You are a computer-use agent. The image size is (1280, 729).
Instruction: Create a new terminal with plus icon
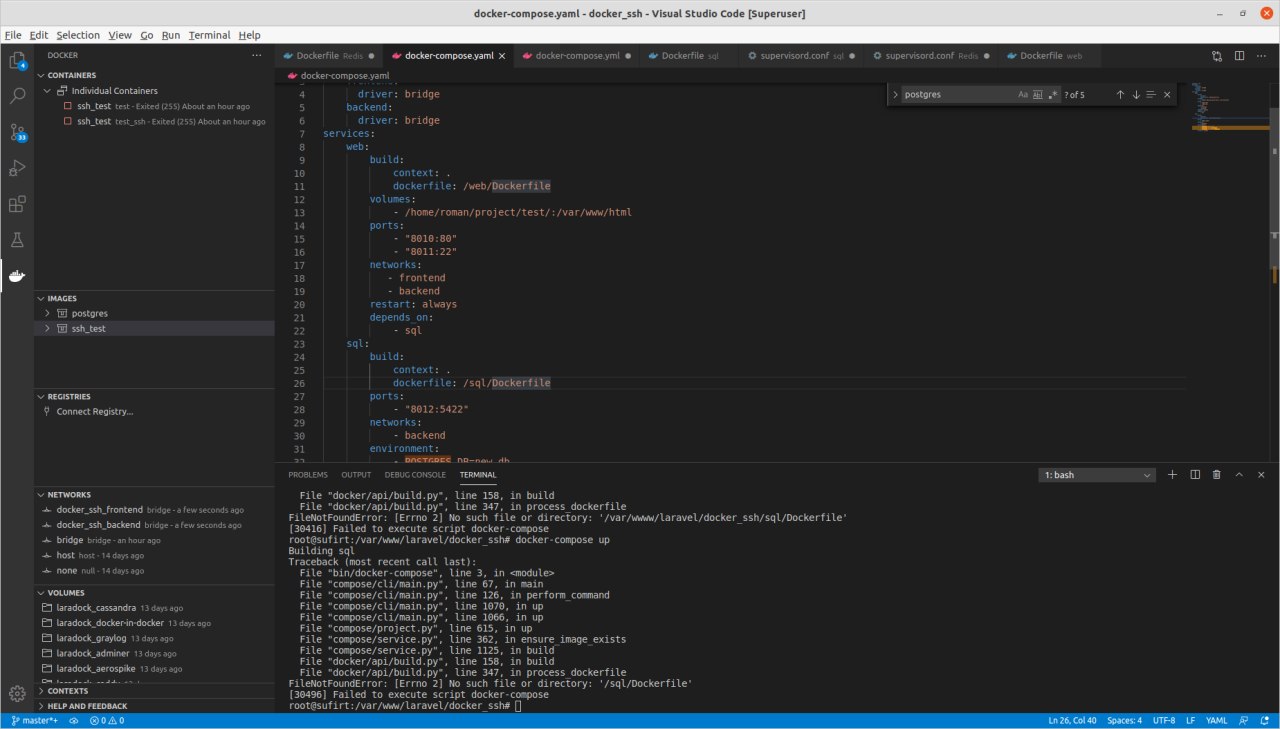(1173, 475)
